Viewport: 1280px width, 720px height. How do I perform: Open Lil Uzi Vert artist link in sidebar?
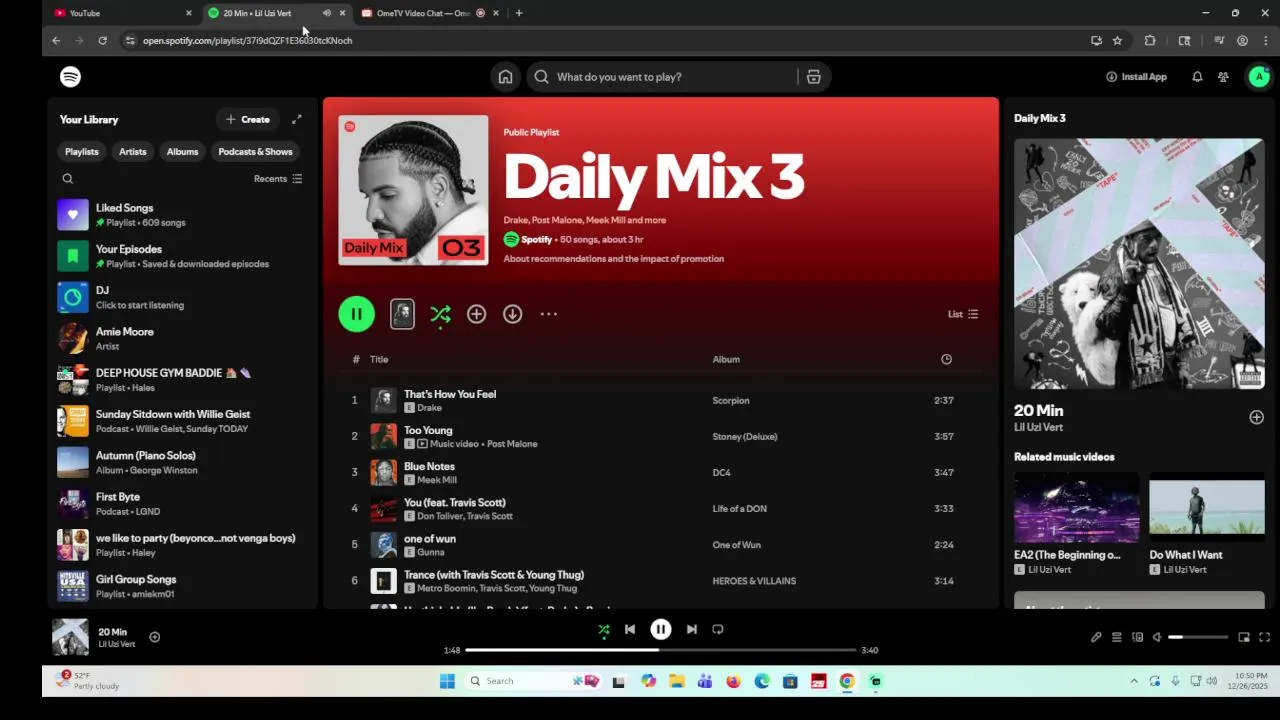pos(1038,428)
